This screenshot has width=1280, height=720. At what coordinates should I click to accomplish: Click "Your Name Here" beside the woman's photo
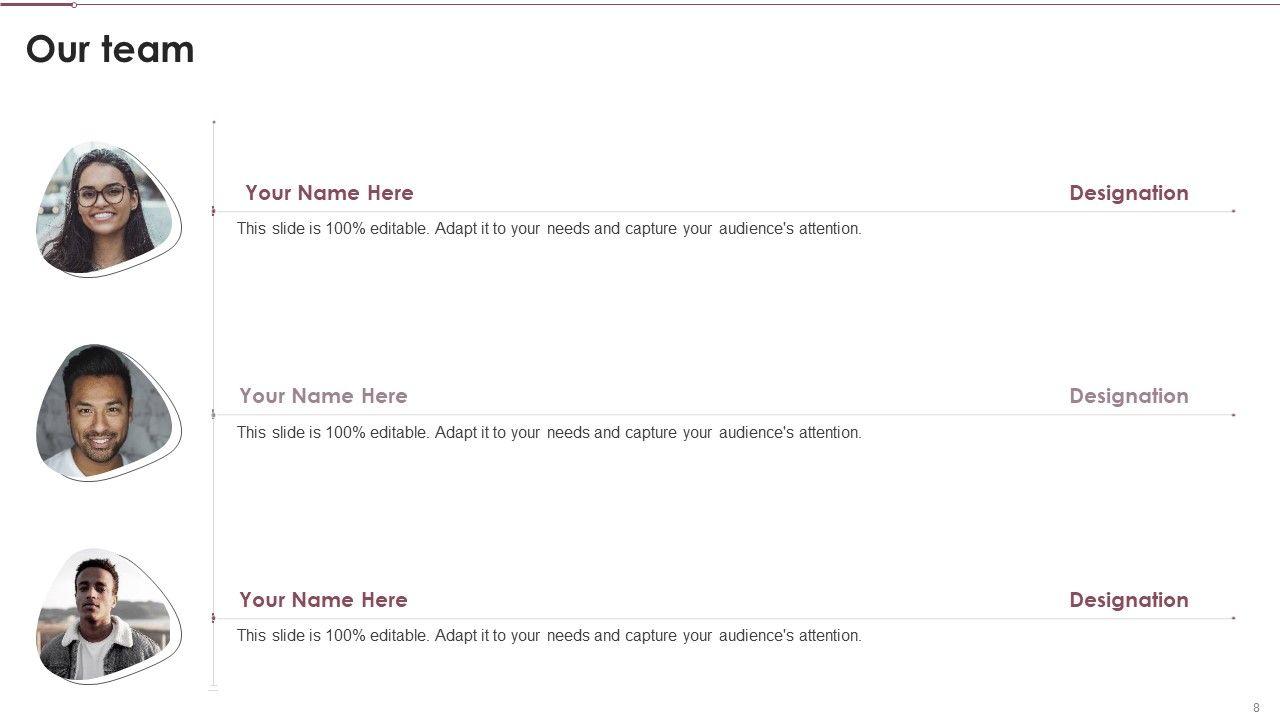point(329,193)
